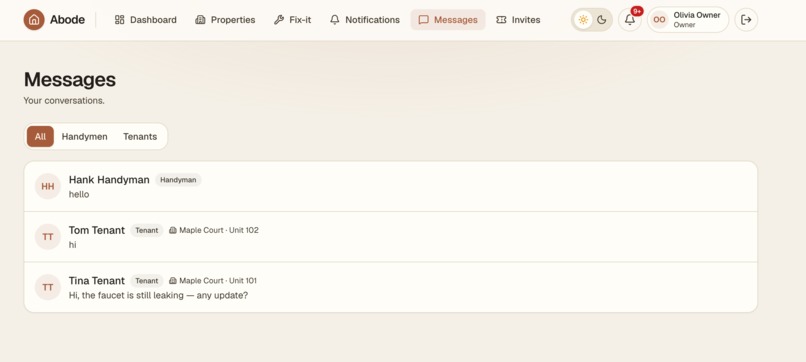Go to Properties in the navigation
This screenshot has width=806, height=362.
coord(225,20)
